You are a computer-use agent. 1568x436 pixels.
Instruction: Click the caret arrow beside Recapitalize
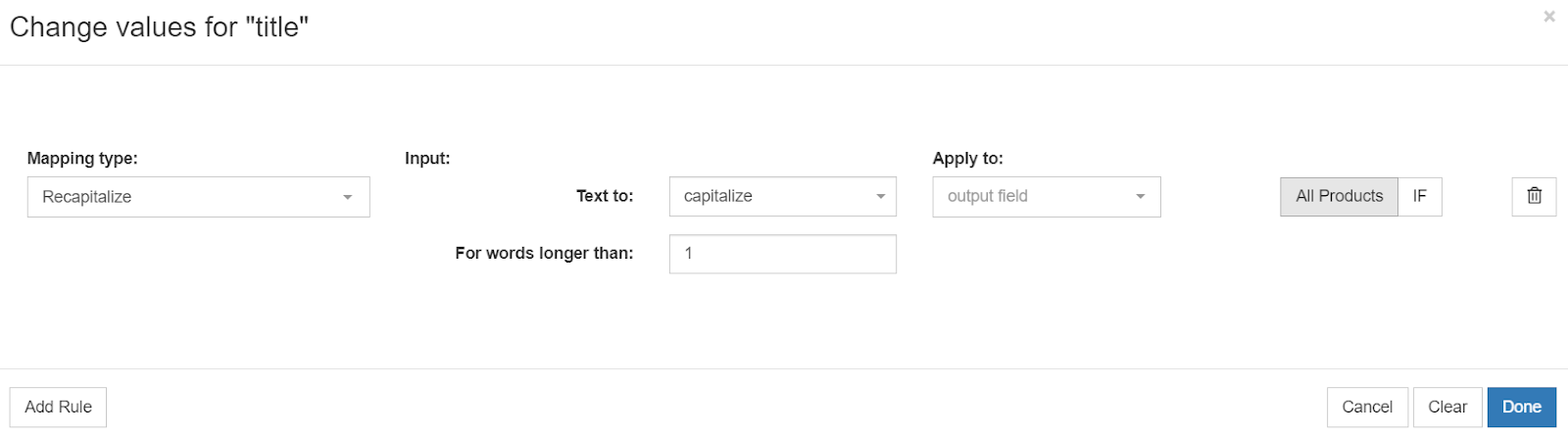click(347, 197)
